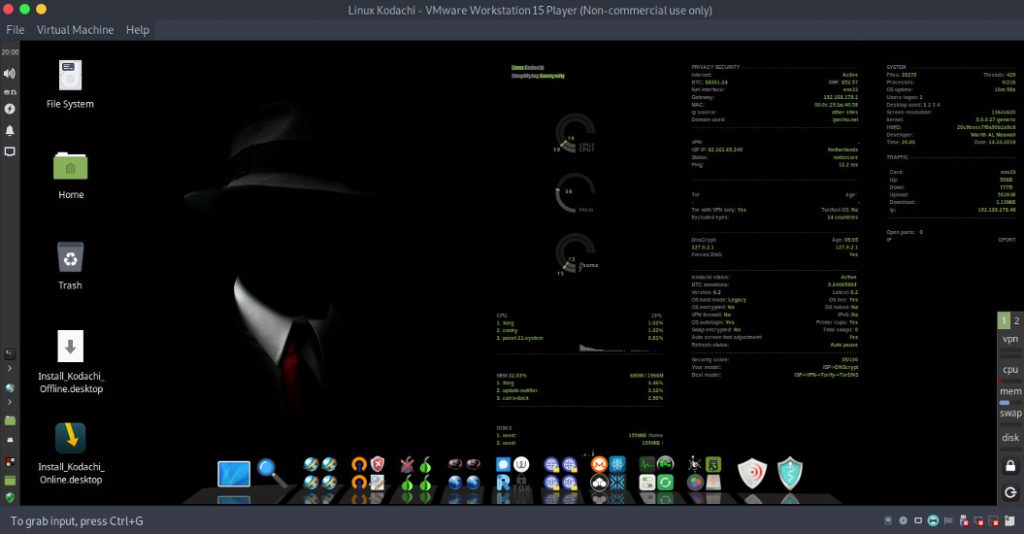The width and height of the screenshot is (1024, 534).
Task: Click the magnifying glass search icon in dock
Action: coord(271,472)
